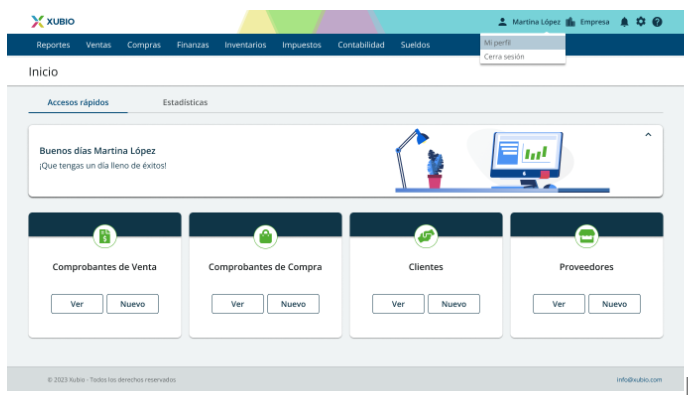
Task: Open the notifications bell
Action: click(x=624, y=22)
